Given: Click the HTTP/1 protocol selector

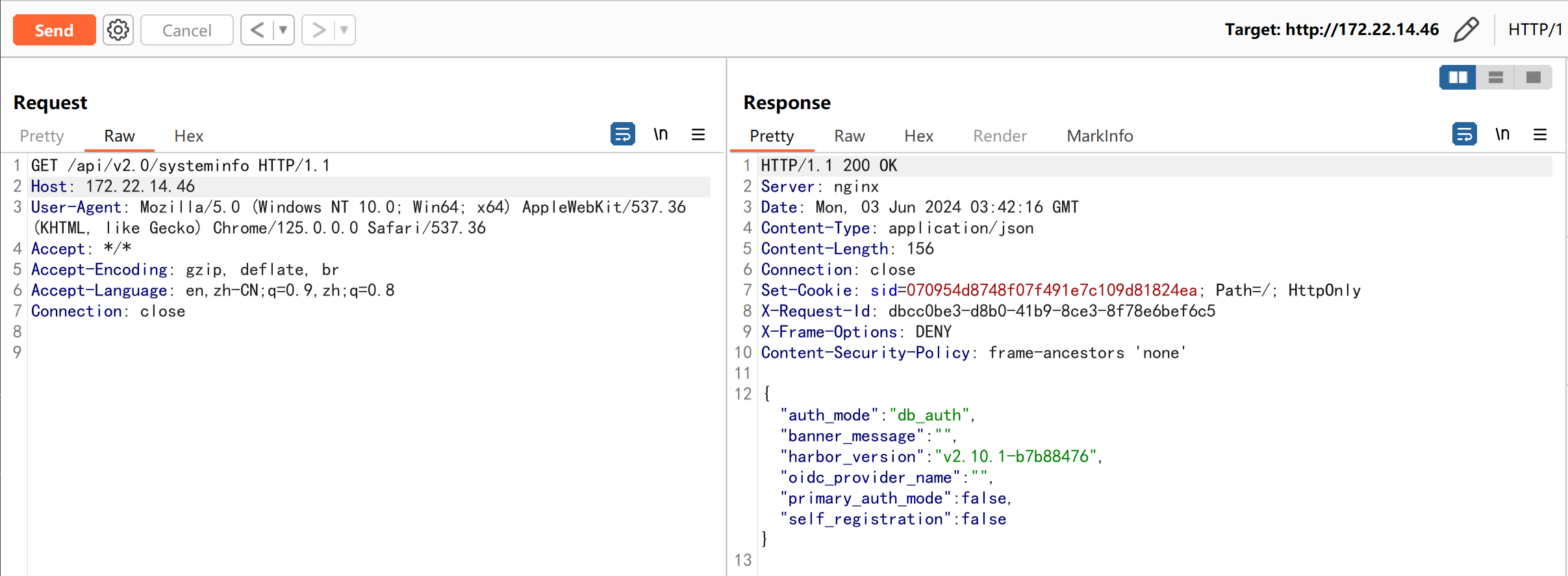Looking at the screenshot, I should pyautogui.click(x=1534, y=30).
